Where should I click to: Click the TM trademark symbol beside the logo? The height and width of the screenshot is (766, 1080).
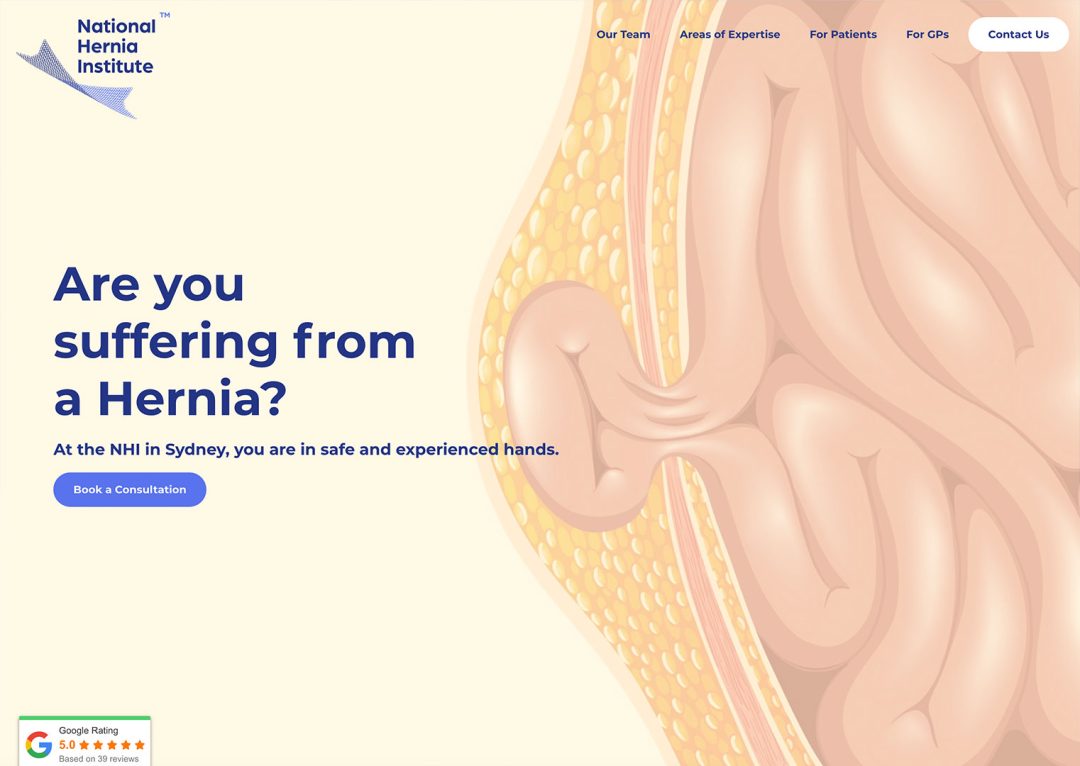(165, 14)
